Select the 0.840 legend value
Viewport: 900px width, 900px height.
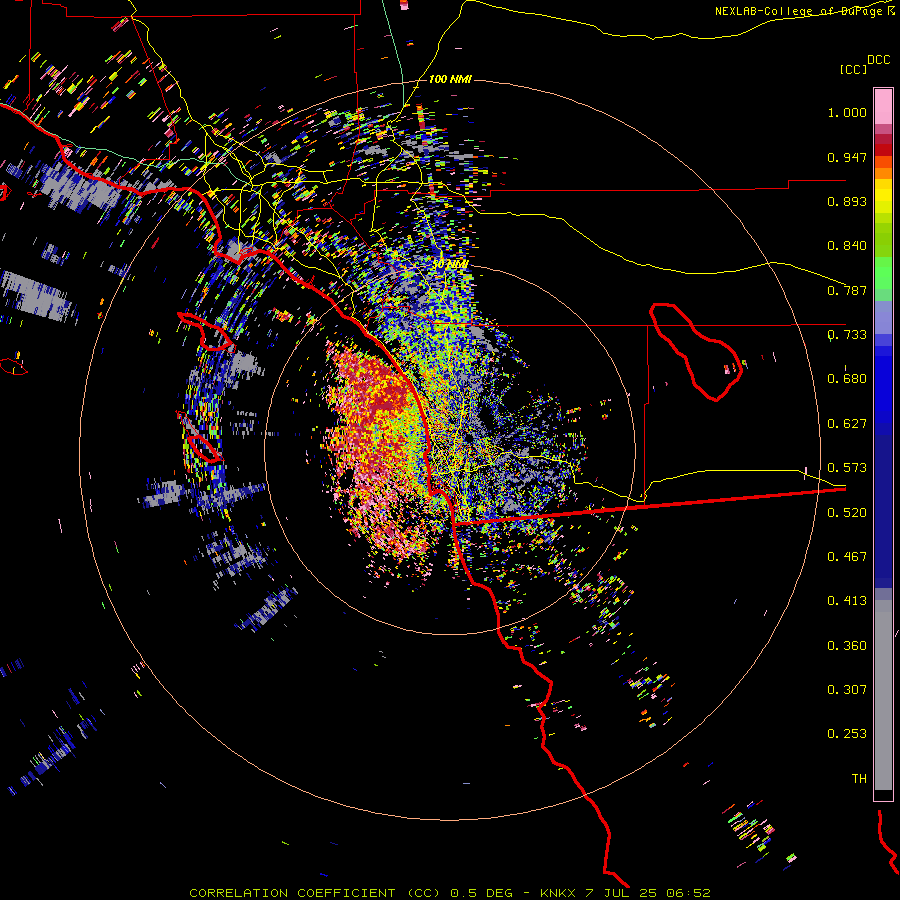coord(847,246)
